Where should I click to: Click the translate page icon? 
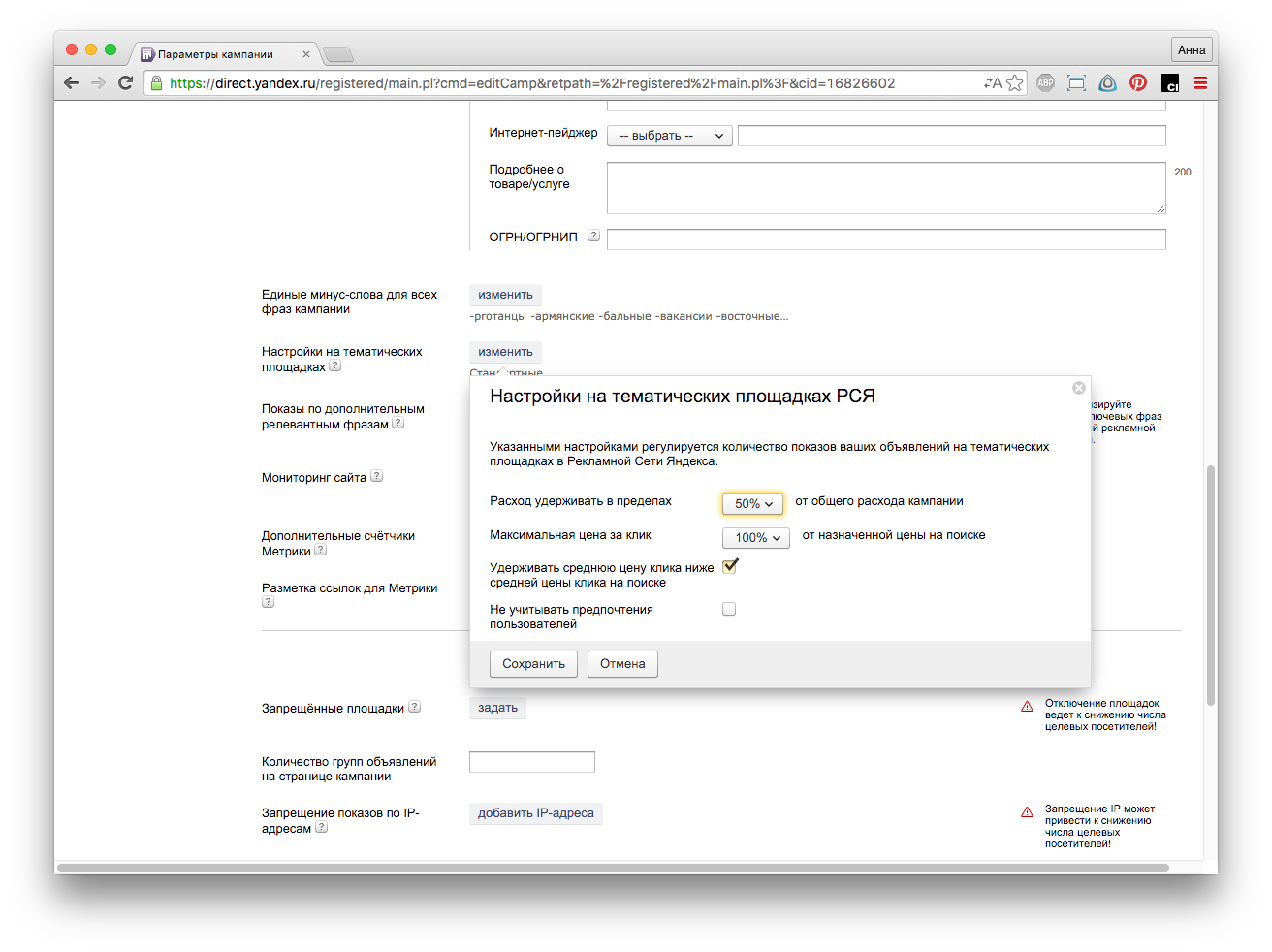click(992, 83)
